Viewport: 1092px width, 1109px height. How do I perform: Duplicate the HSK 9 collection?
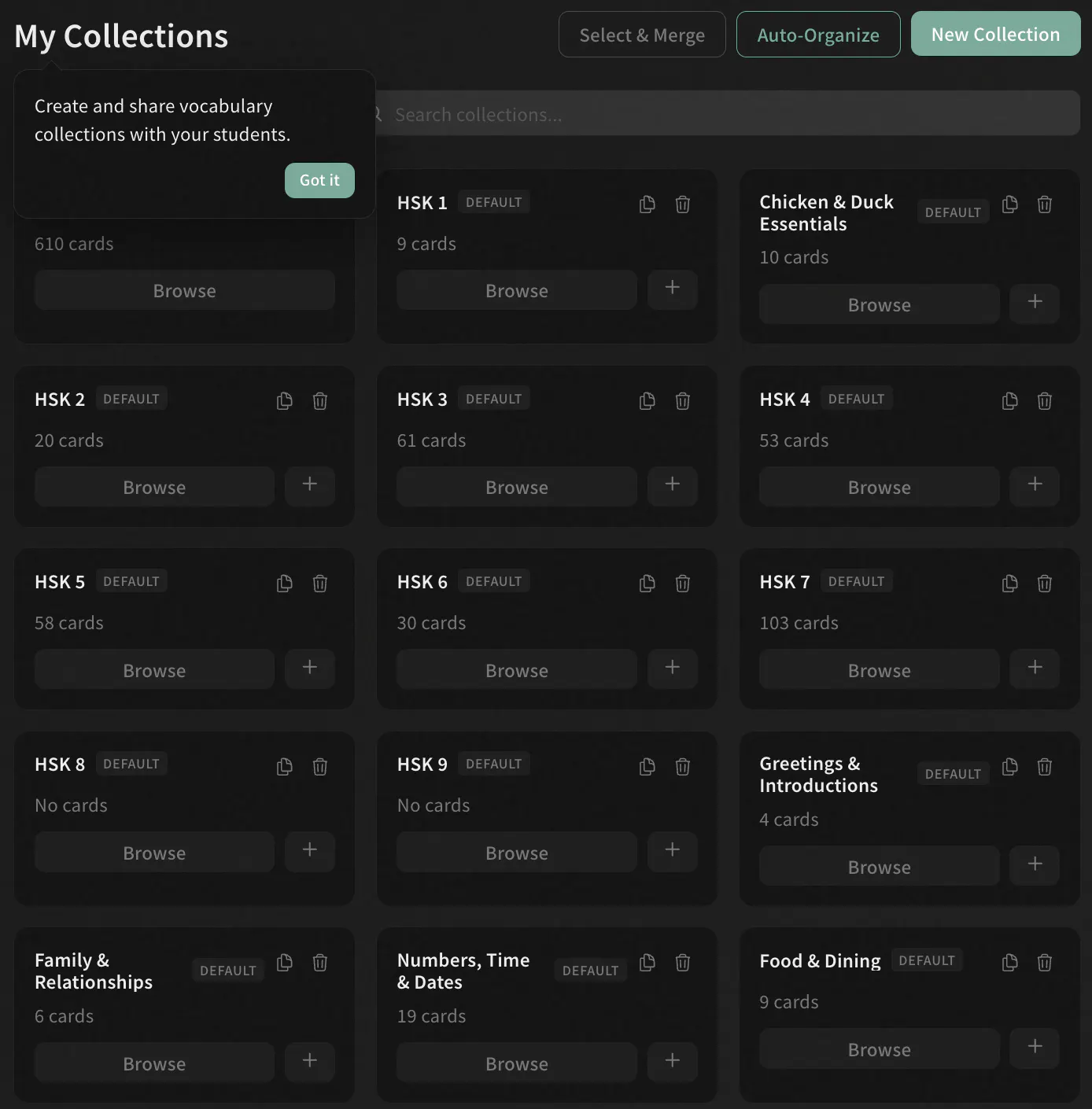[x=647, y=767]
